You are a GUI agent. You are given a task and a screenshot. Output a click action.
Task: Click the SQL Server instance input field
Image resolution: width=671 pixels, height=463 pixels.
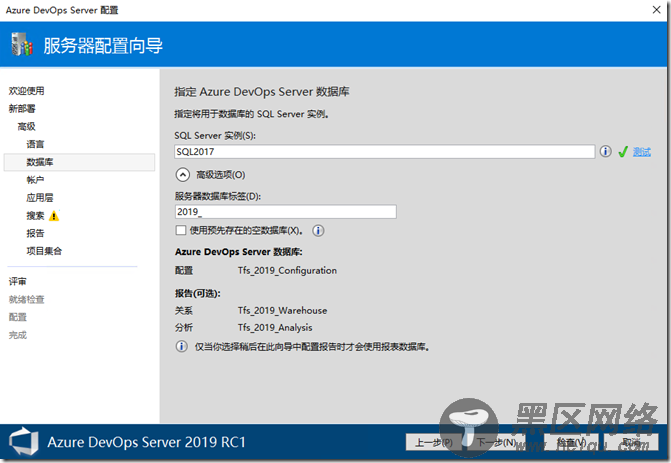384,151
